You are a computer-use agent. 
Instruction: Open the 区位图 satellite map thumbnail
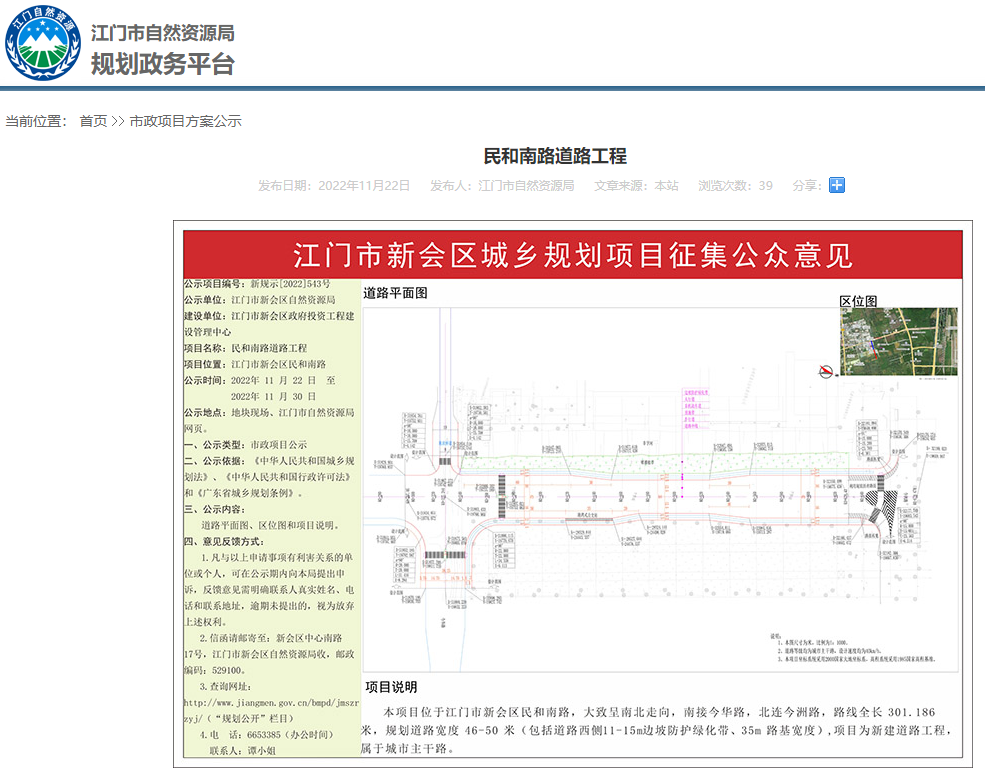898,341
